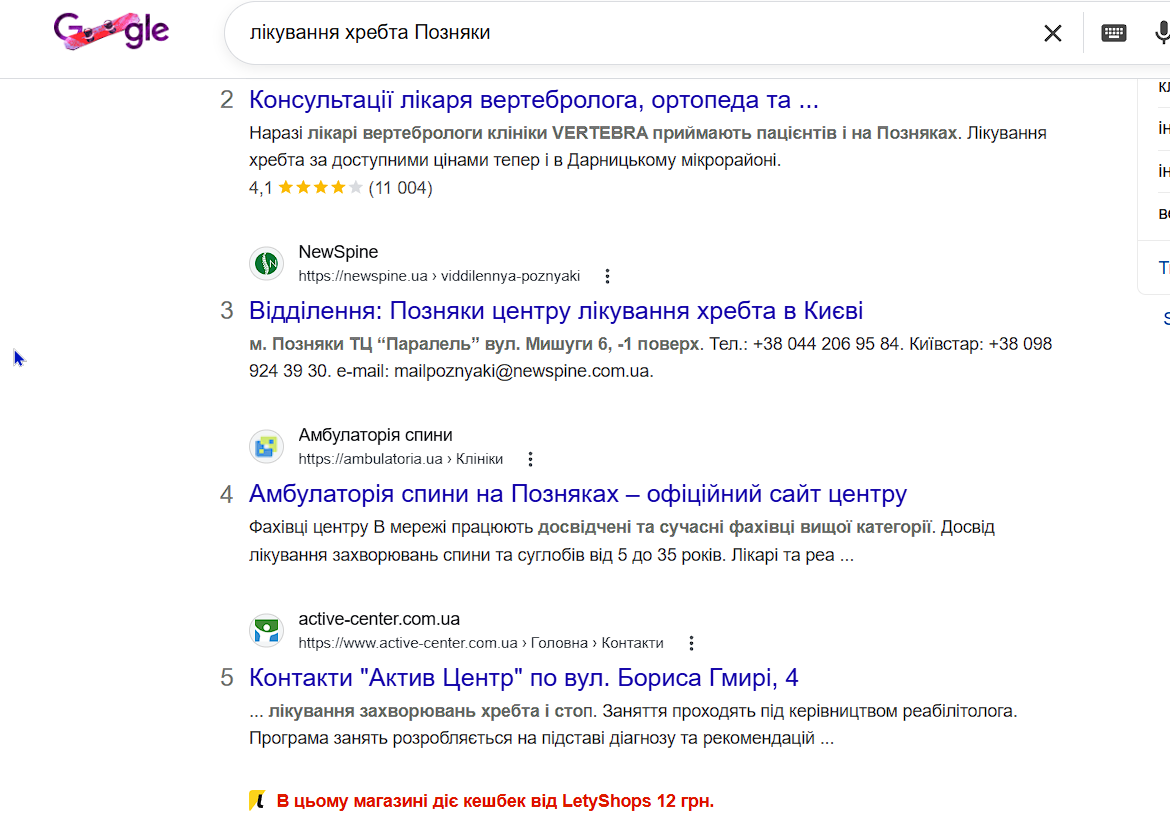
Task: Click the yellow LetyShops cashback icon
Action: point(257,800)
